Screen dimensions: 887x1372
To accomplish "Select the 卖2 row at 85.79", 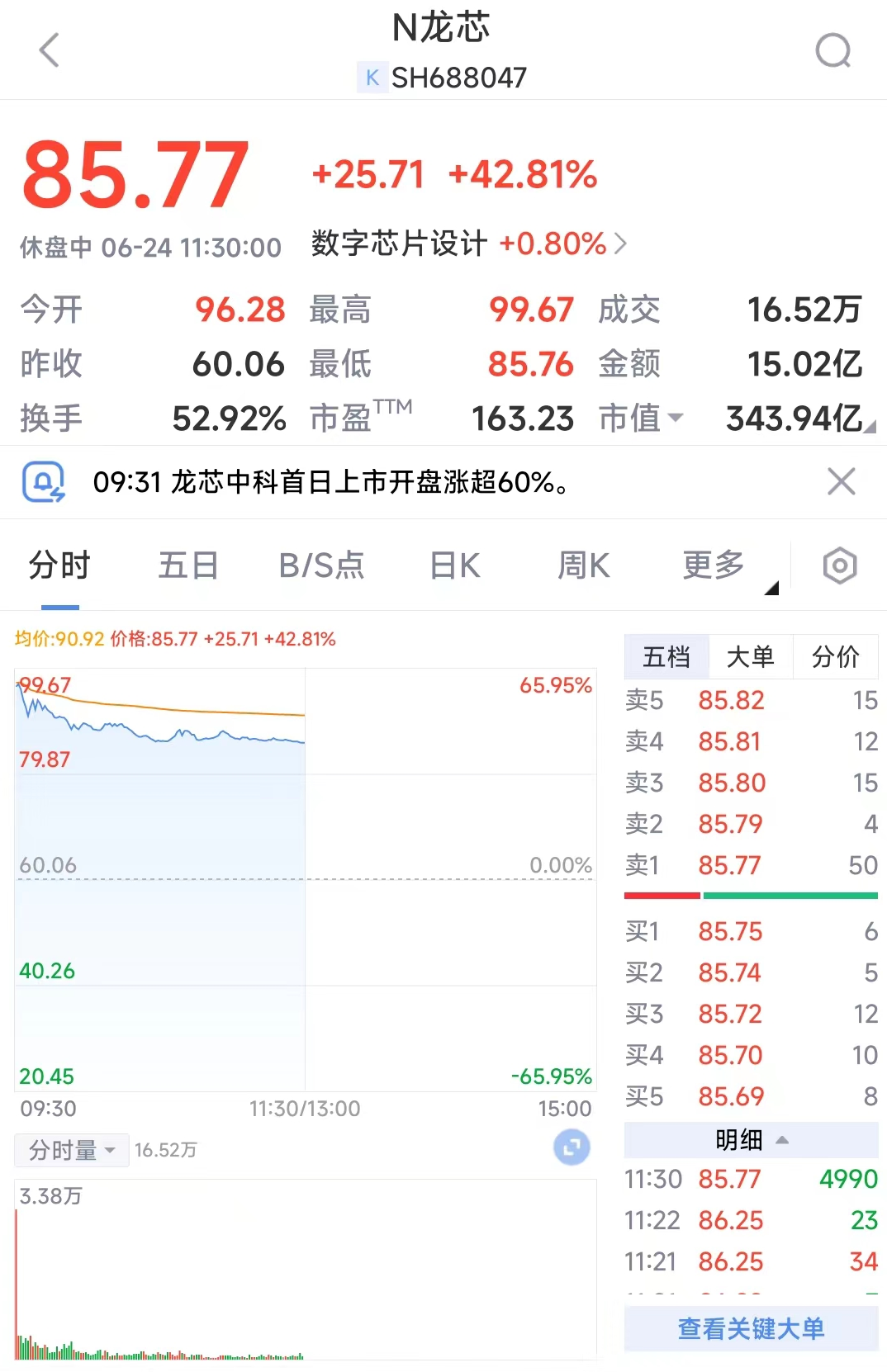I will point(751,824).
